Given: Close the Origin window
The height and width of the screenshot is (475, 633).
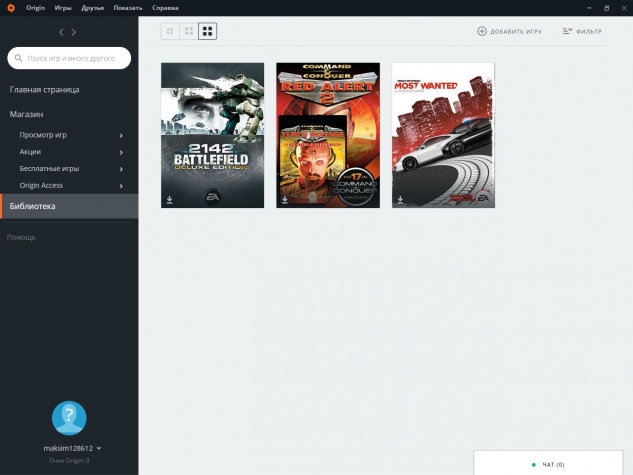Looking at the screenshot, I should click(624, 8).
